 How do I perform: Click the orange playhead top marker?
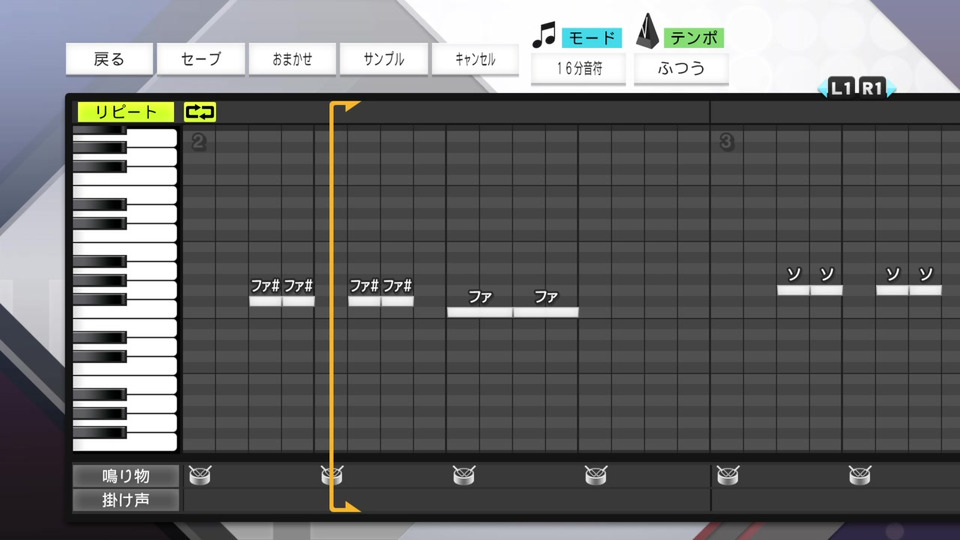click(x=345, y=107)
